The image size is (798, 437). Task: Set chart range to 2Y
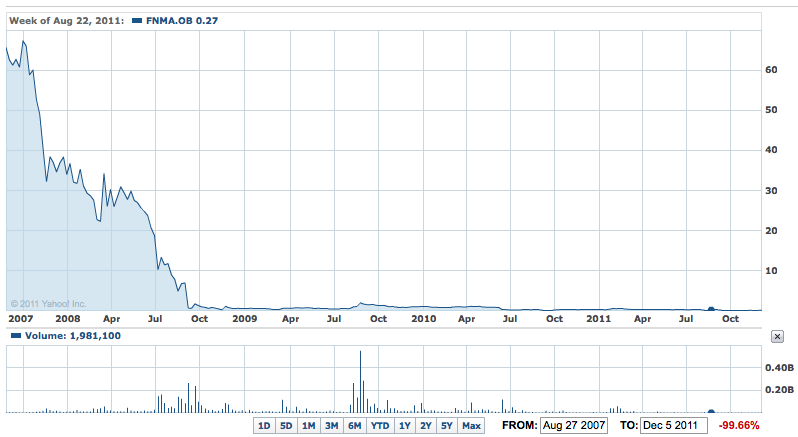pyautogui.click(x=426, y=425)
